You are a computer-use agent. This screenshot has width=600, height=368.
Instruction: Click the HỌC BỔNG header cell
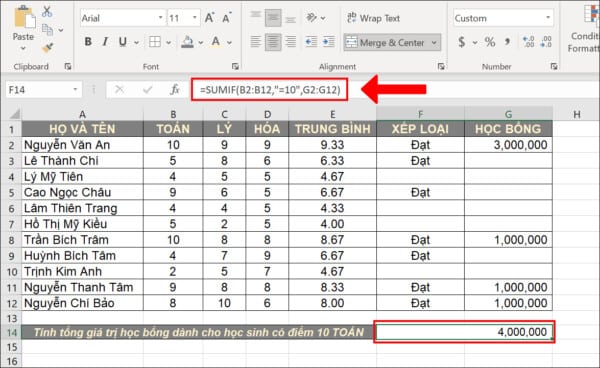pyautogui.click(x=508, y=129)
